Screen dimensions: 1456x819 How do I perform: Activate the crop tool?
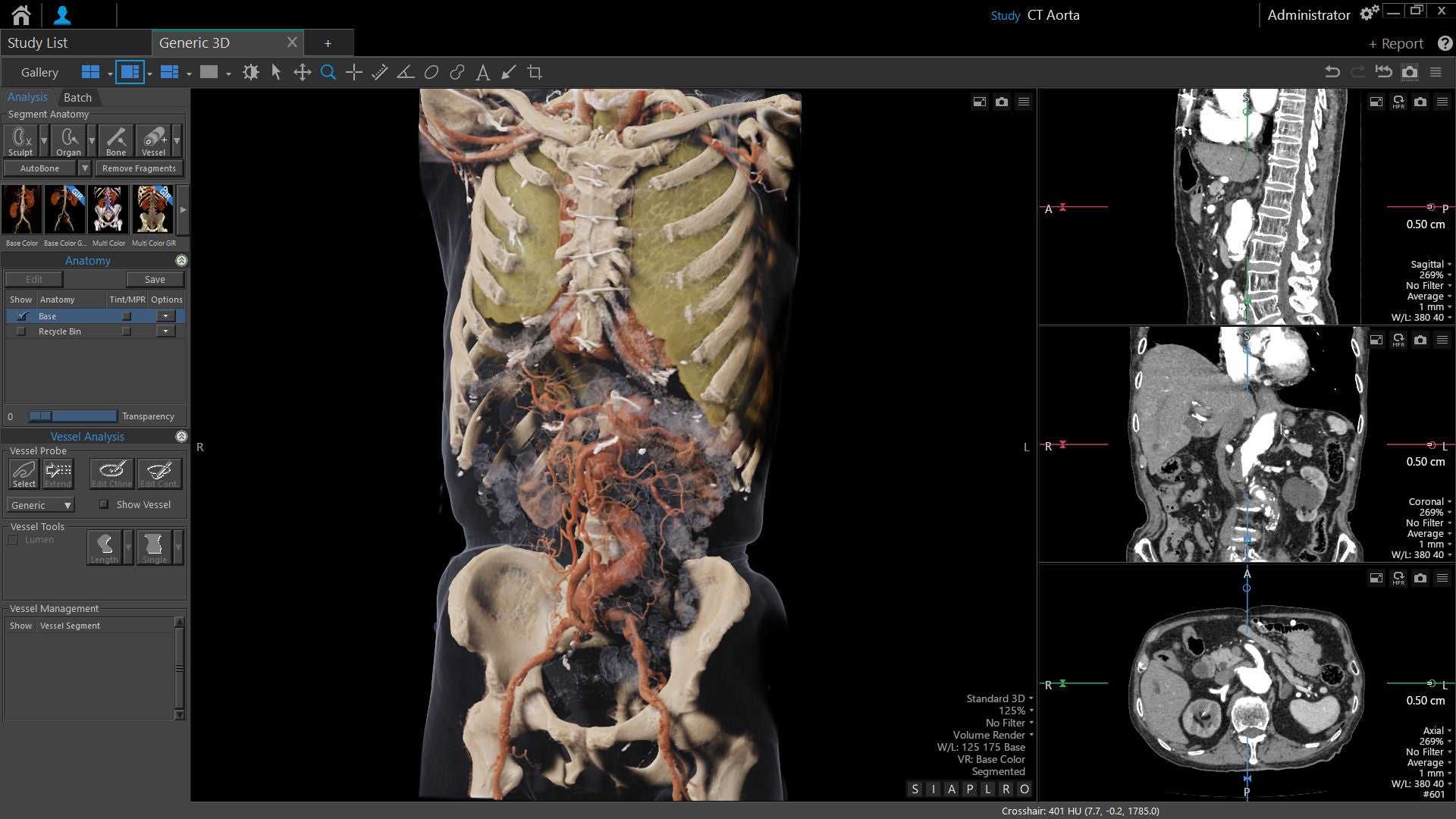click(535, 73)
